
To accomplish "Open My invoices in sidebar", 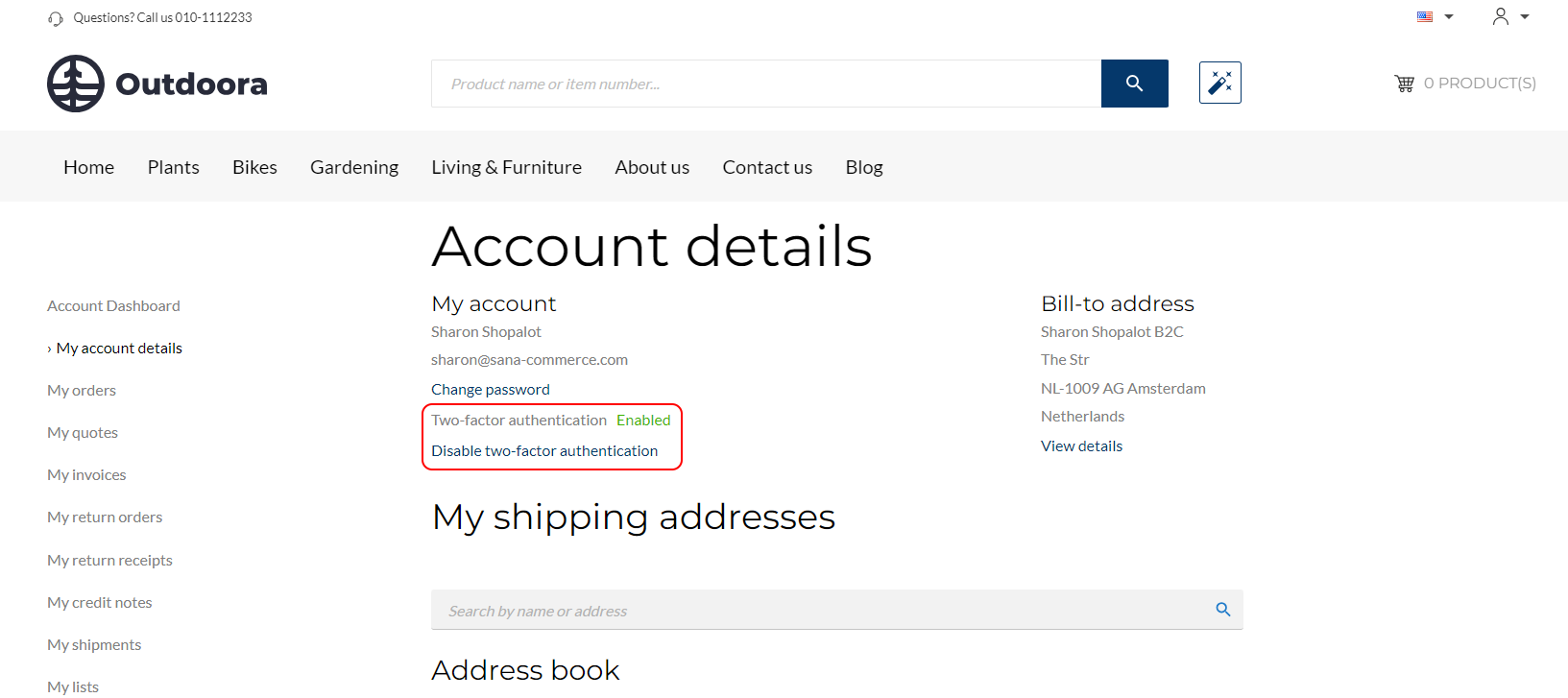I will [x=86, y=475].
